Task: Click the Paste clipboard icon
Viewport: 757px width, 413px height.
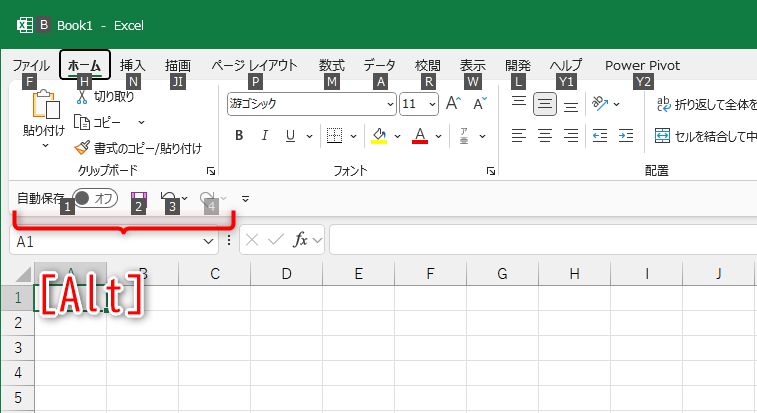Action: point(45,105)
